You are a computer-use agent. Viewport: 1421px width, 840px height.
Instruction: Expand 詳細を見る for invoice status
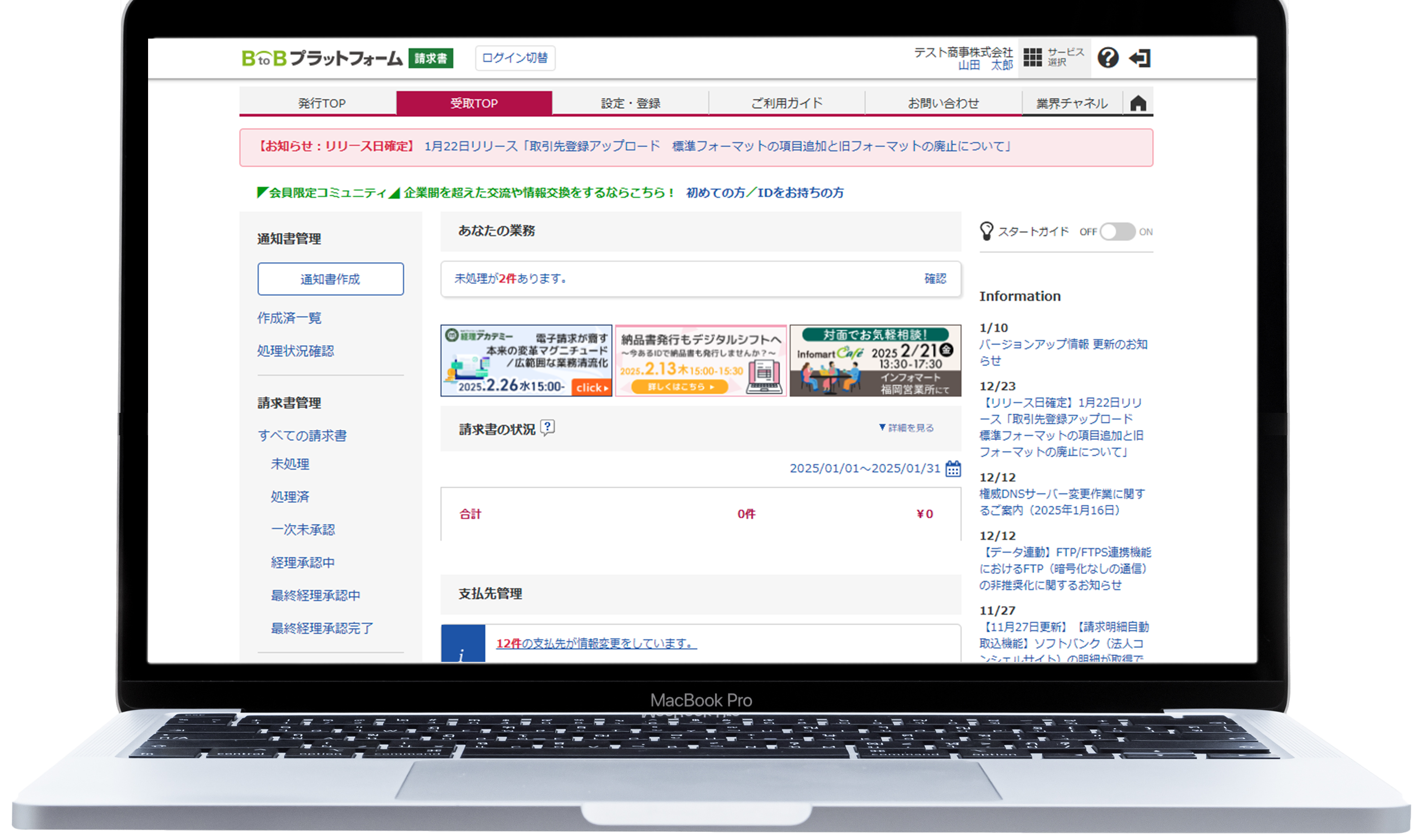tap(906, 428)
